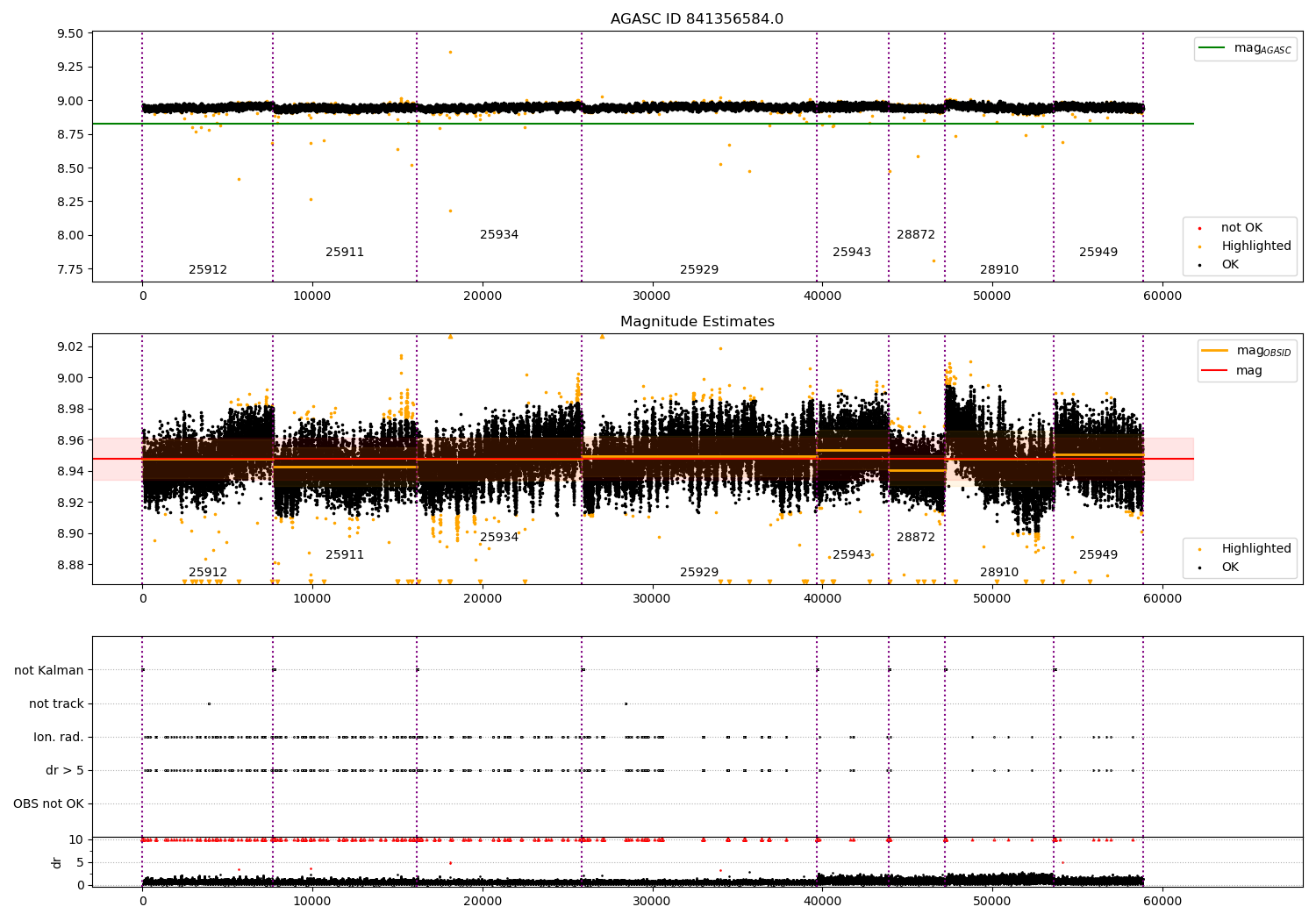Click OBSID label 25929 in middle plot

pos(699,573)
